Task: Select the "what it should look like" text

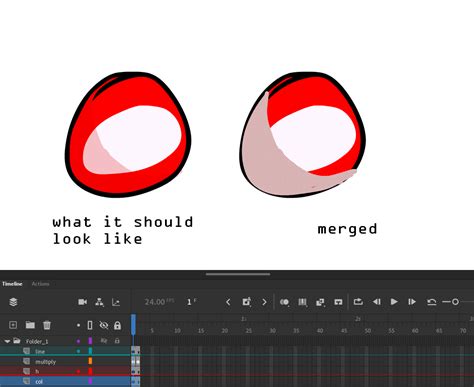Action: pyautogui.click(x=123, y=231)
